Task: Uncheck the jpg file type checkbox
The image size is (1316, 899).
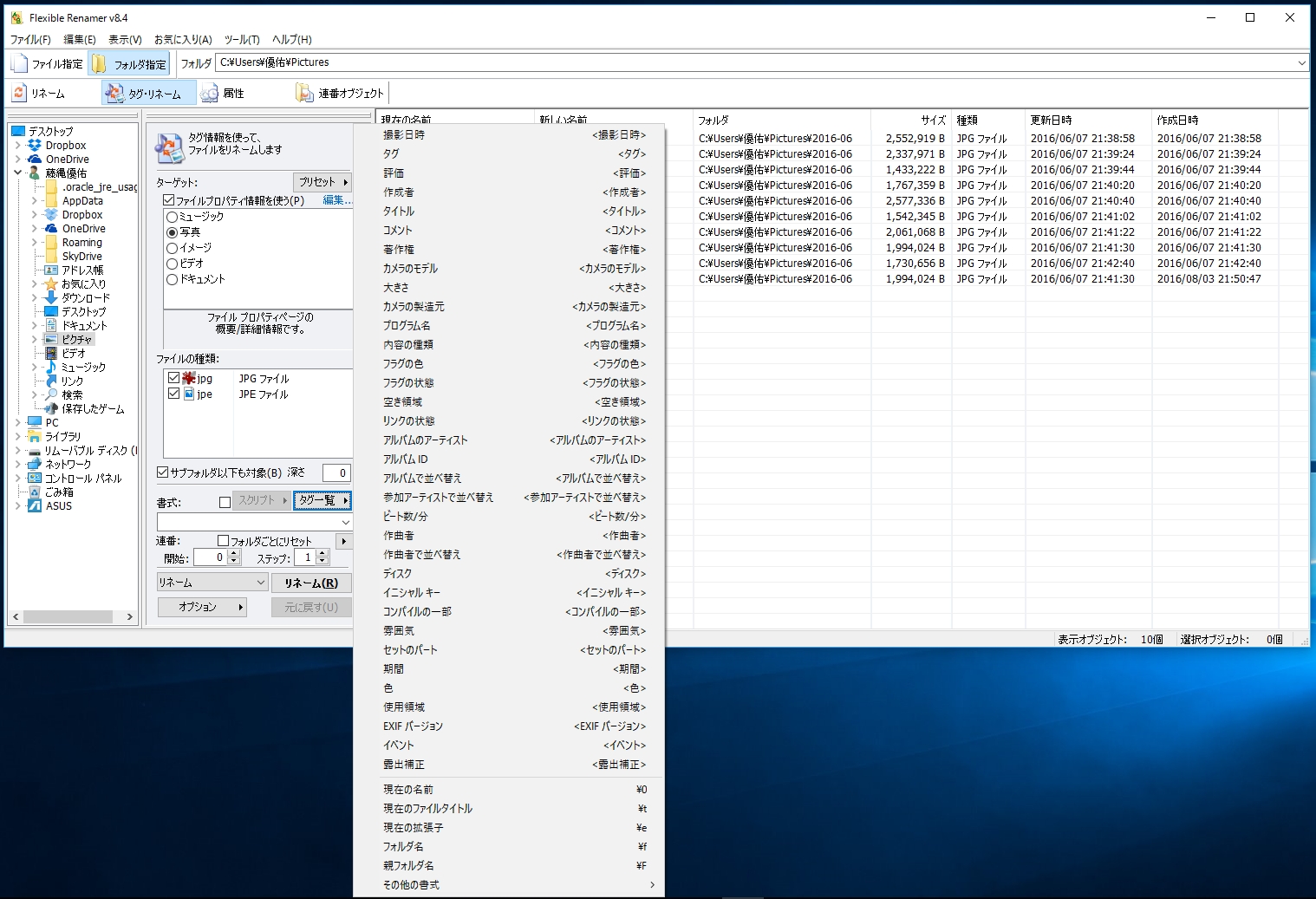Action: point(173,378)
